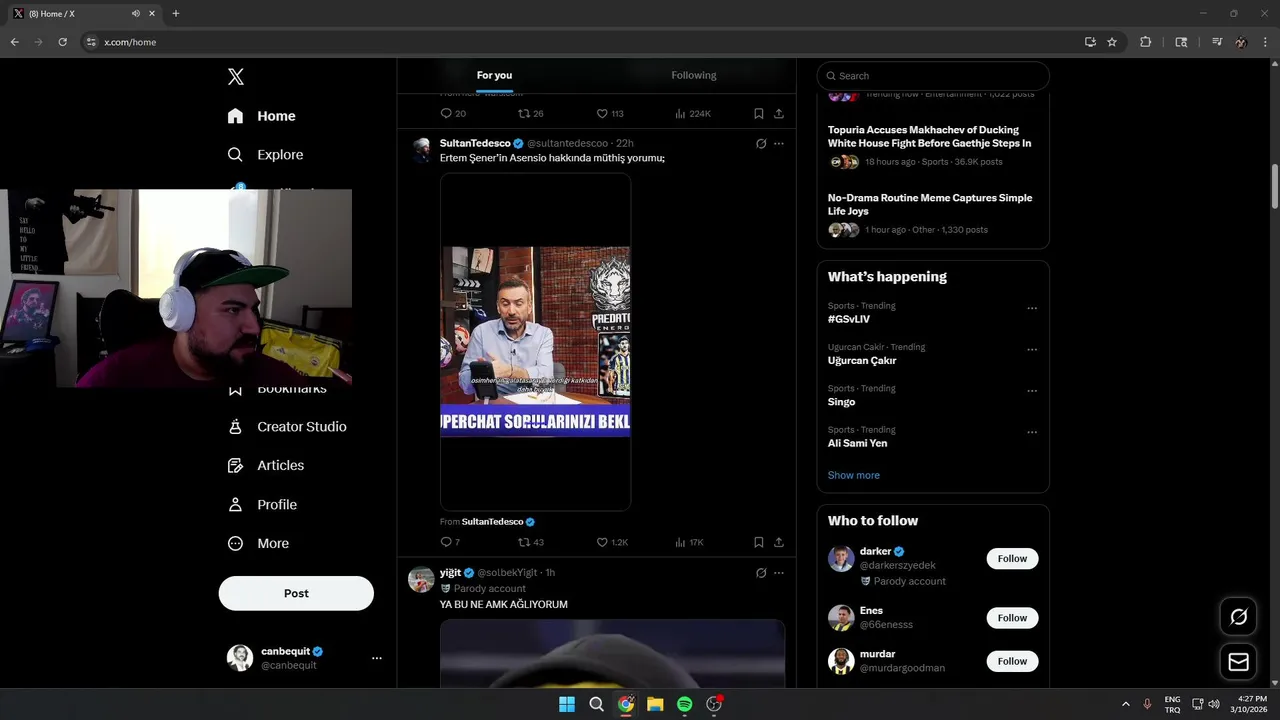The image size is (1280, 720).
Task: Open more options for #GSvLIV trend
Action: click(1032, 309)
